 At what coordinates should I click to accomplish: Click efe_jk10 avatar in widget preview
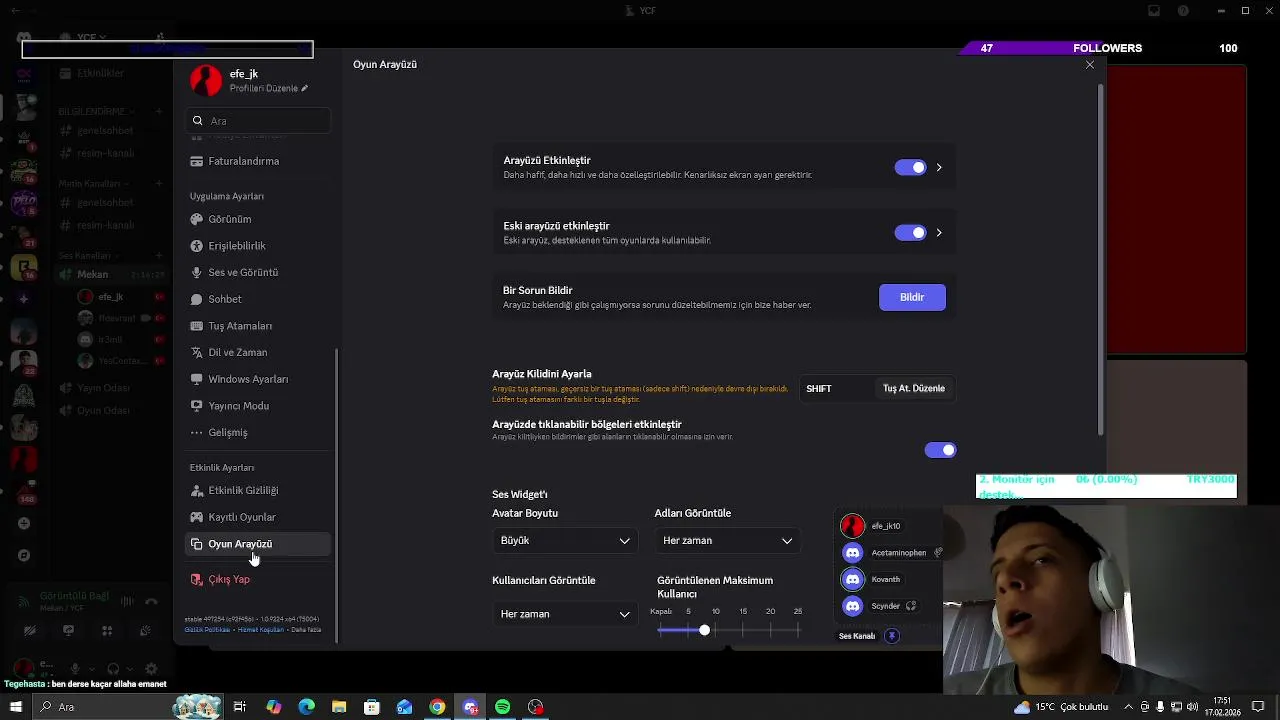[x=852, y=526]
